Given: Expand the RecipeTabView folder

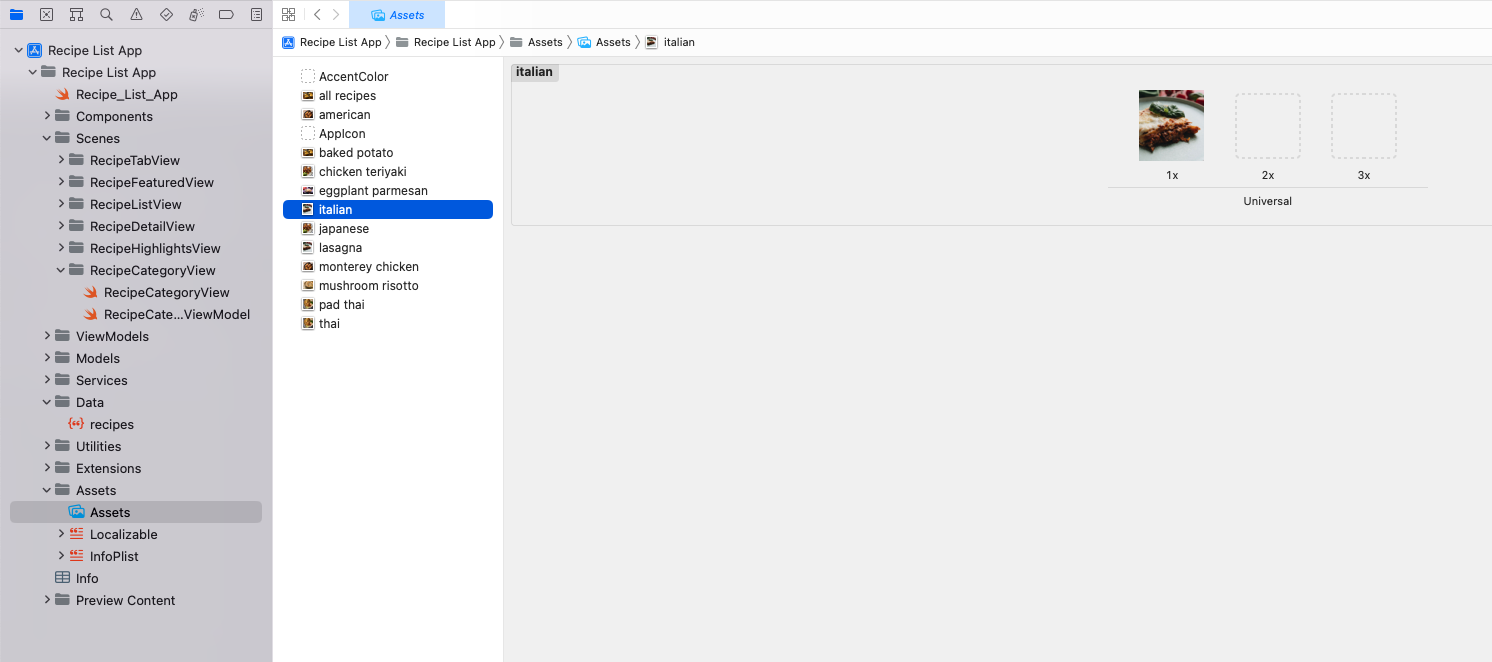Looking at the screenshot, I should coord(61,160).
